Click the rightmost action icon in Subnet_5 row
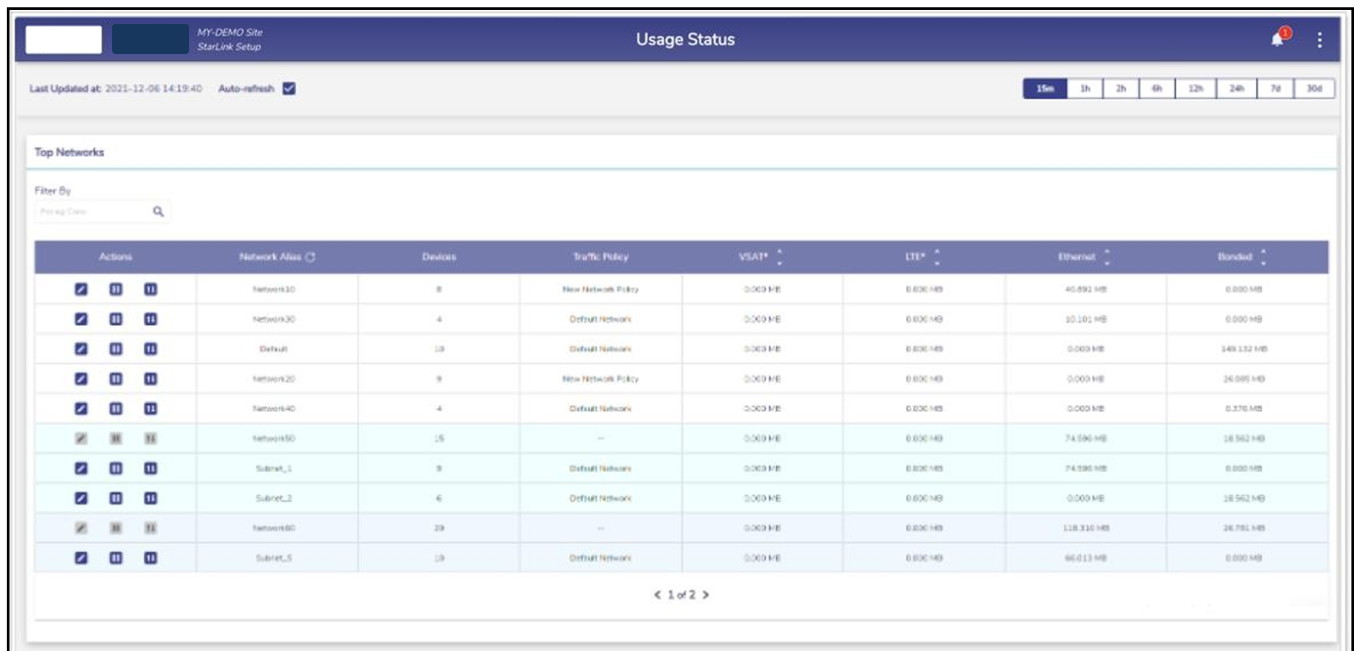Screen dimensions: 1365x651 click(150, 558)
